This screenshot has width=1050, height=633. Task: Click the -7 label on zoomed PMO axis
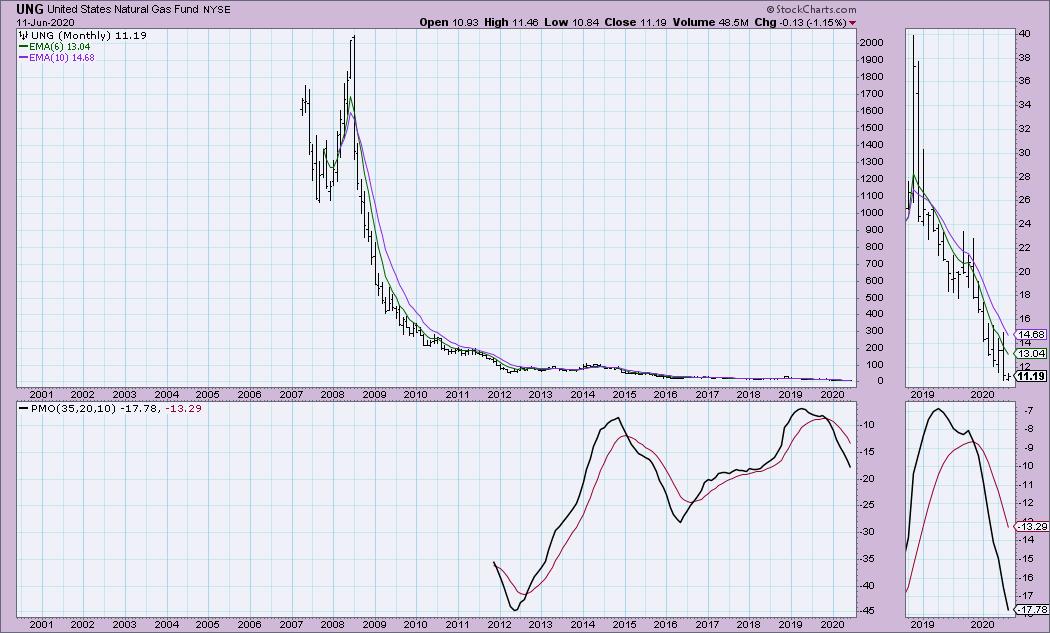[x=1027, y=410]
